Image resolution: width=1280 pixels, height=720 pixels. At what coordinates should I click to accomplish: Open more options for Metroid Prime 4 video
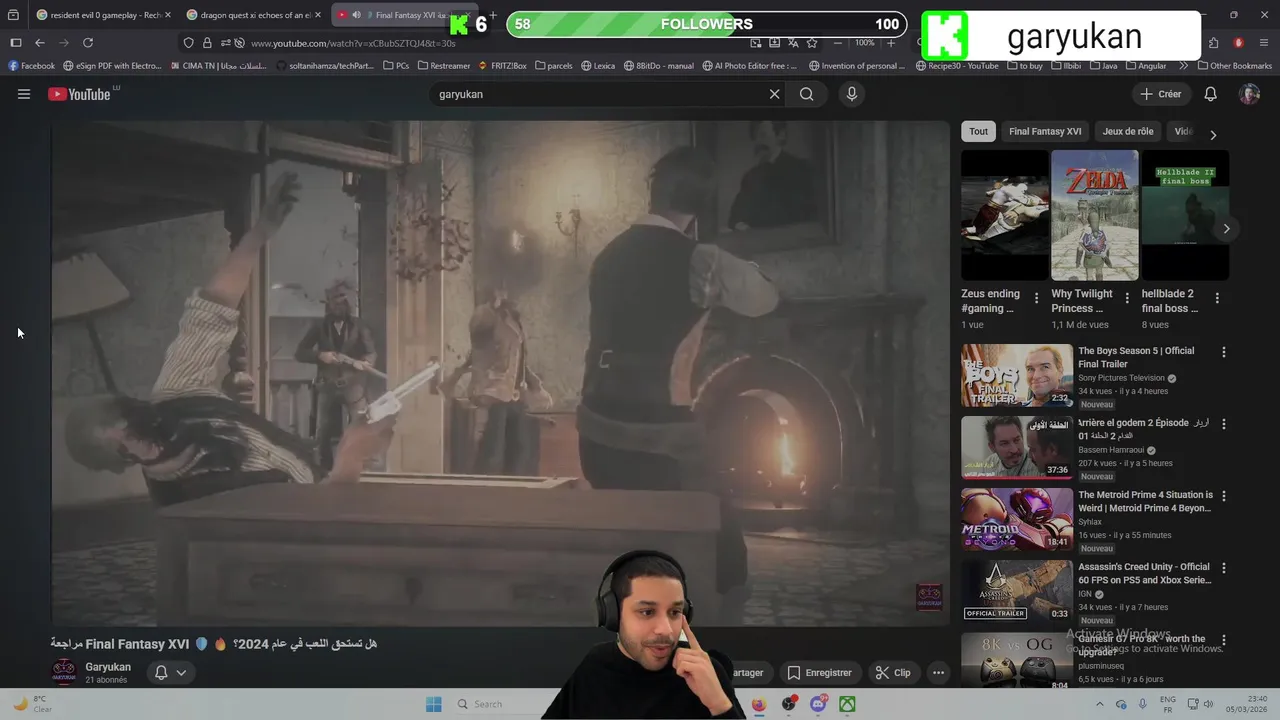(x=1223, y=496)
